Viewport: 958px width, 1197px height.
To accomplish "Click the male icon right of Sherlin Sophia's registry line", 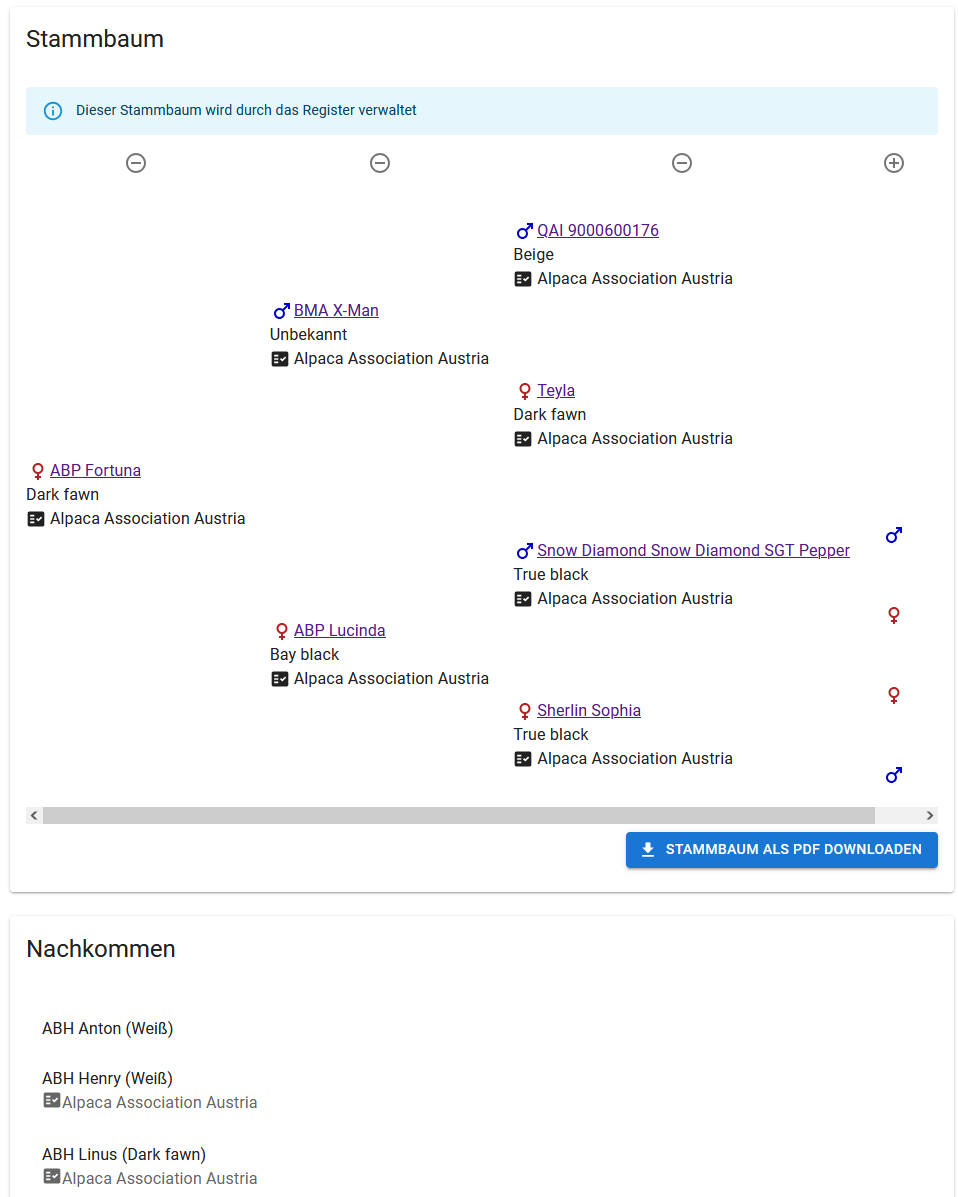I will coord(893,775).
